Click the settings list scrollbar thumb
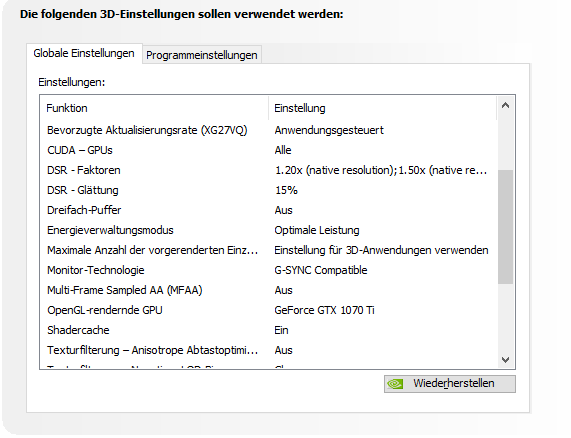The image size is (571, 438). pyautogui.click(x=505, y=227)
